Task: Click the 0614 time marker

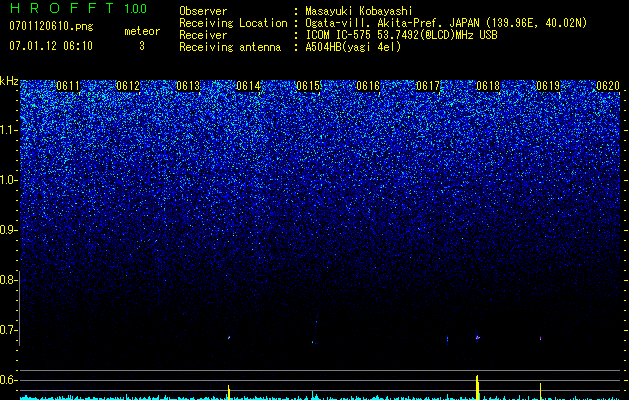Action: 248,86
